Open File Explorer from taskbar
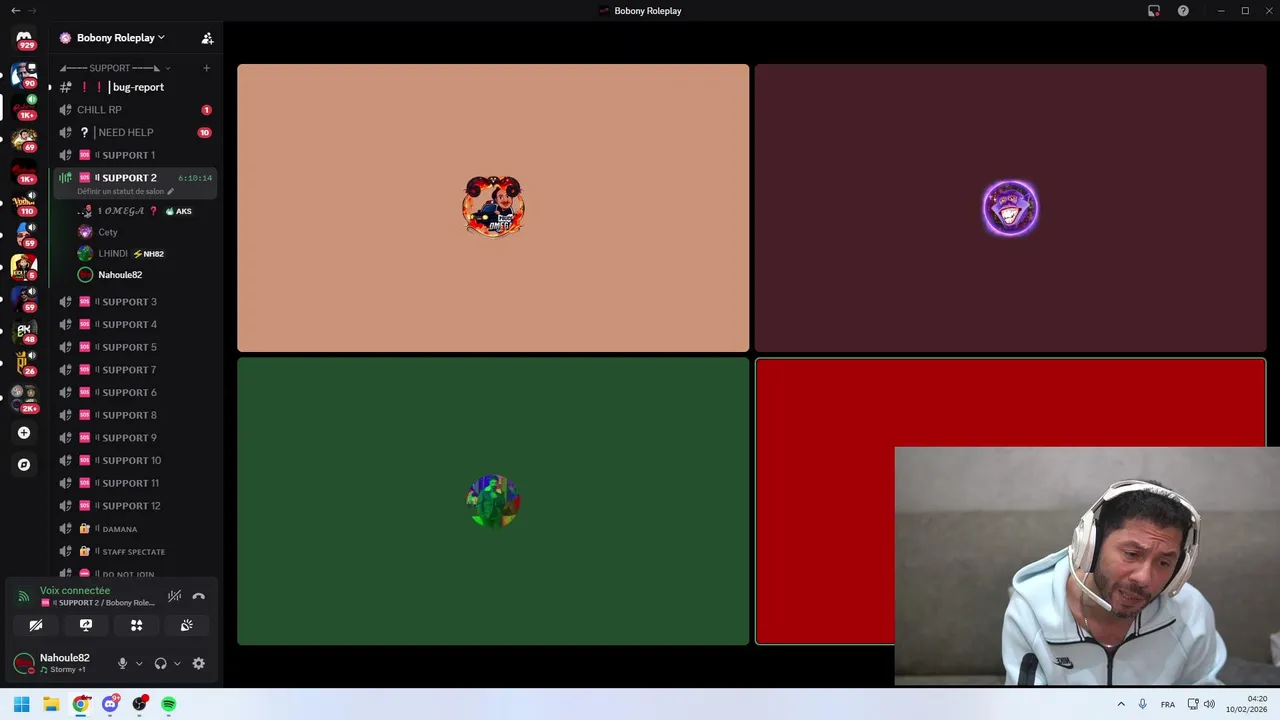 pos(51,704)
